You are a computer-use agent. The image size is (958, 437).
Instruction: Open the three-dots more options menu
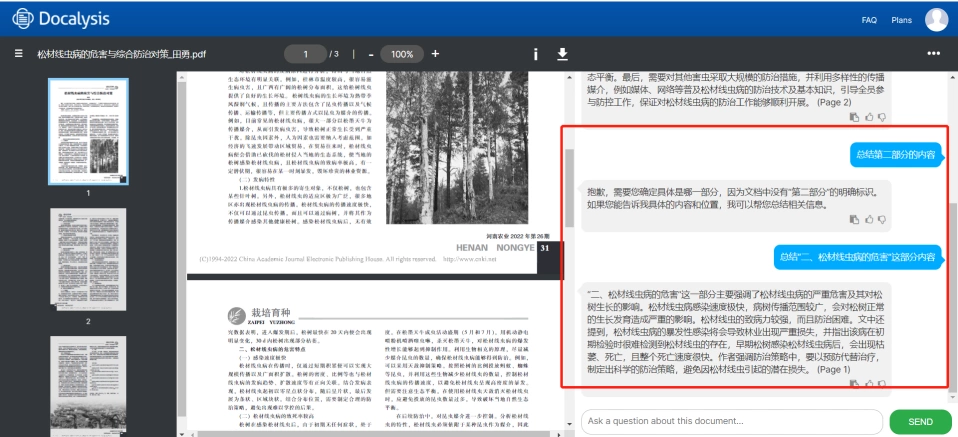point(934,54)
